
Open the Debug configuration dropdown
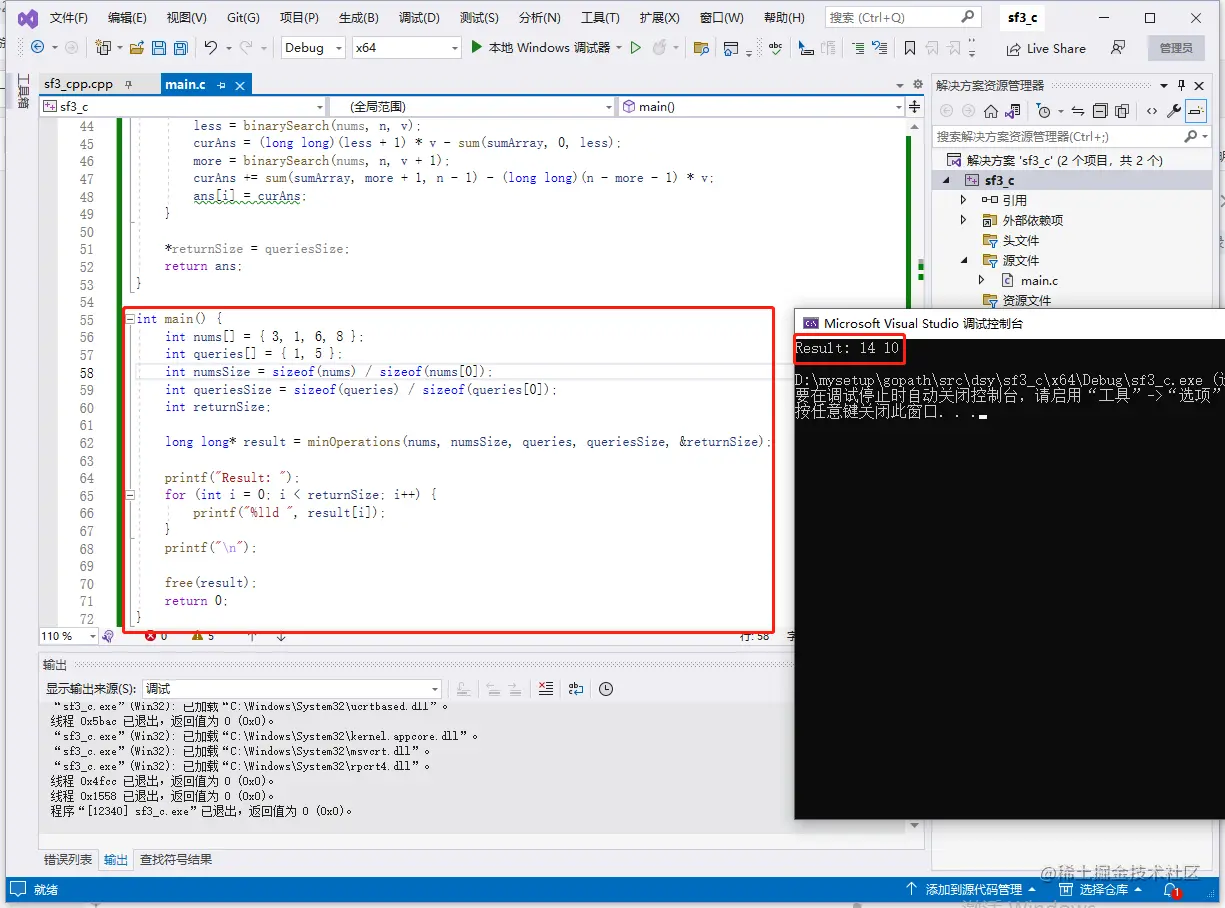point(313,47)
